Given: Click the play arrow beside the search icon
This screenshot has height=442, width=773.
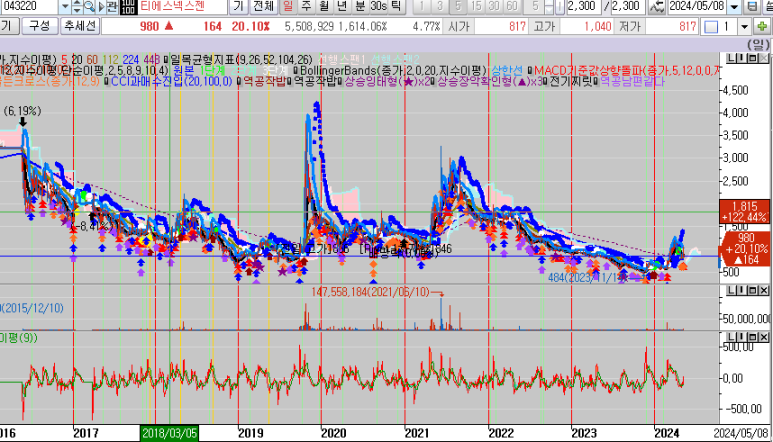Looking at the screenshot, I should 102,6.
